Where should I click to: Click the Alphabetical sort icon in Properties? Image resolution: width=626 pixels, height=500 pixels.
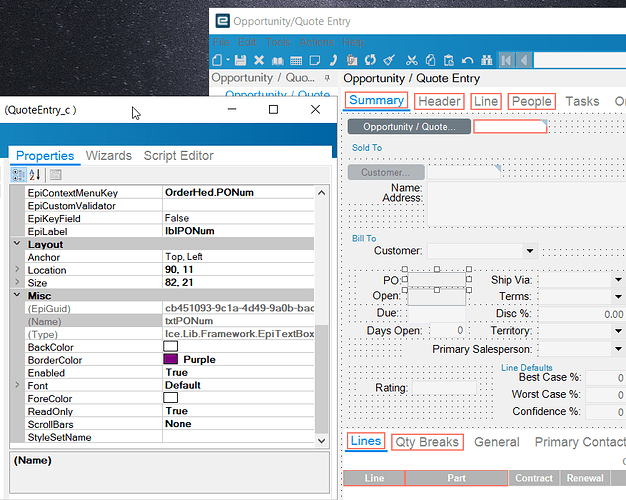(35, 175)
